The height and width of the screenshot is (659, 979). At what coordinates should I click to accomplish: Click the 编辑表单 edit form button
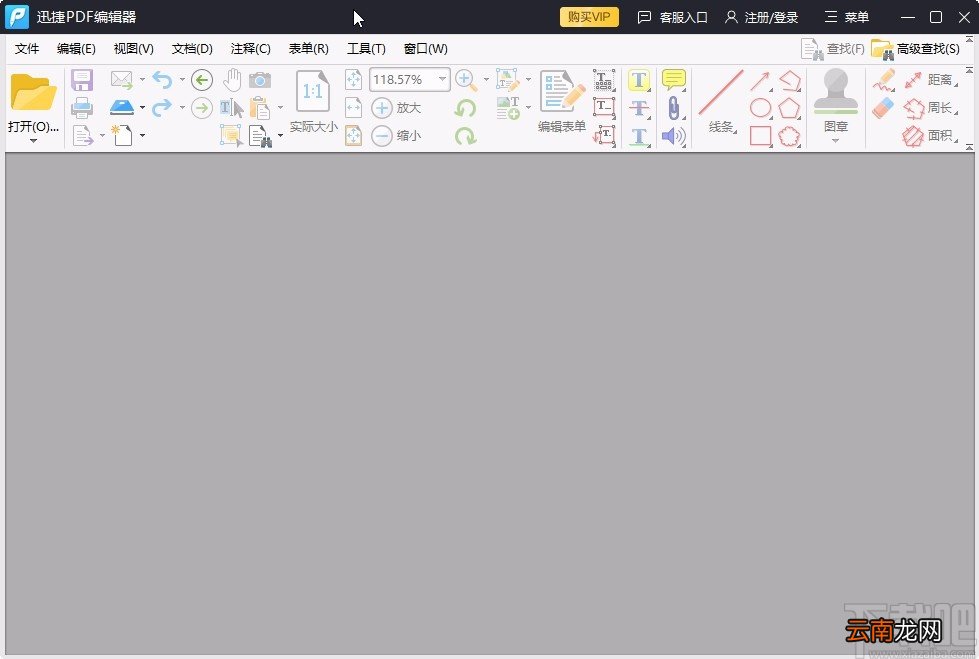(x=561, y=101)
